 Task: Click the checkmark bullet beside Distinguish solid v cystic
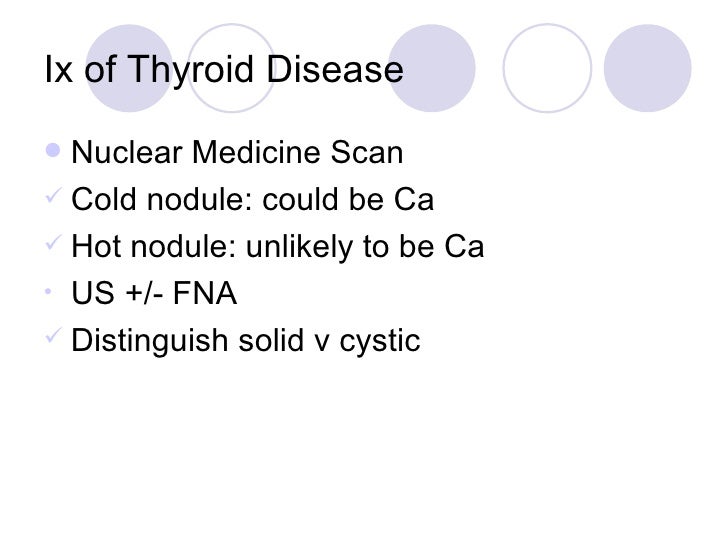pos(53,335)
